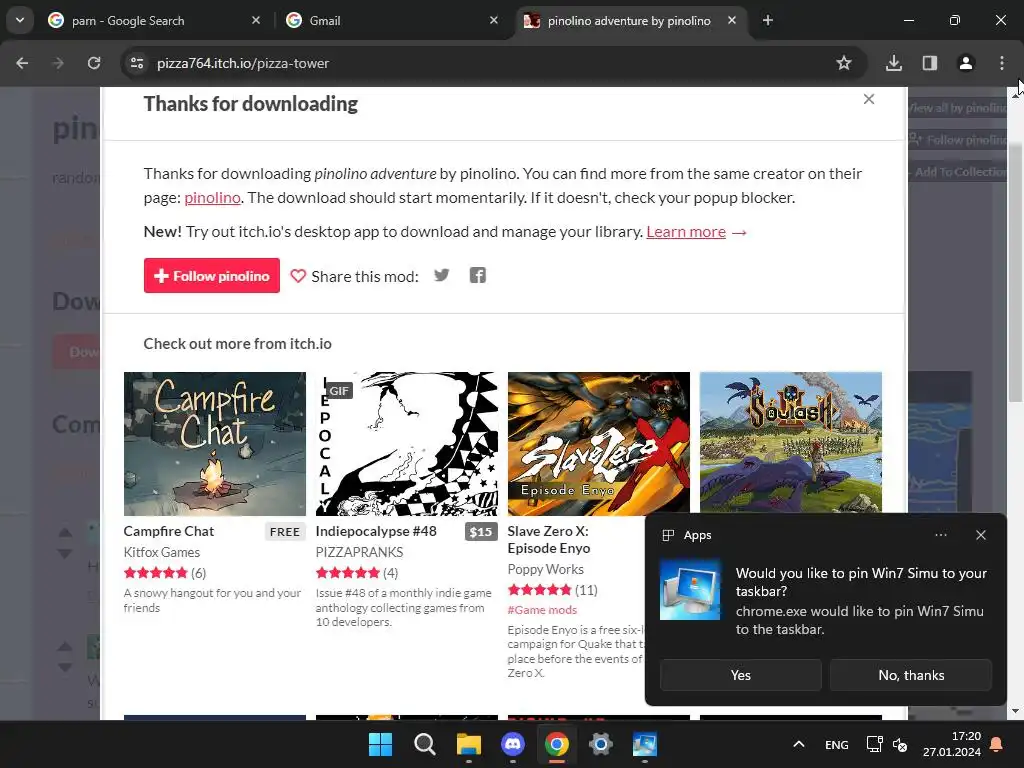Open the Windows Start menu
This screenshot has width=1024, height=768.
click(380, 744)
